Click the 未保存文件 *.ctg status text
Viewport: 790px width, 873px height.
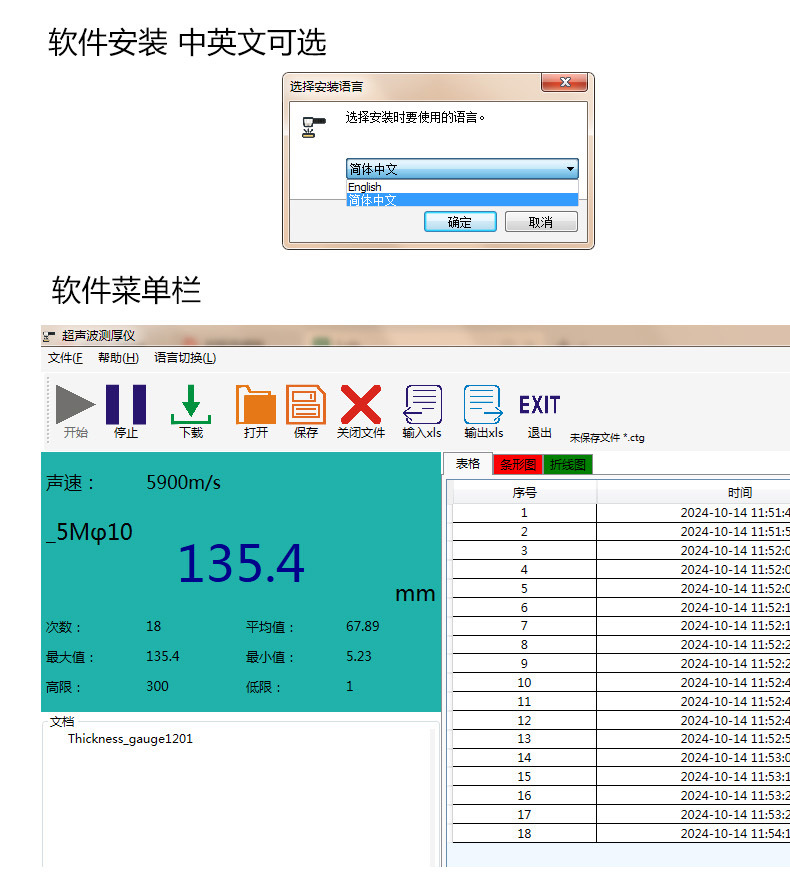[607, 438]
